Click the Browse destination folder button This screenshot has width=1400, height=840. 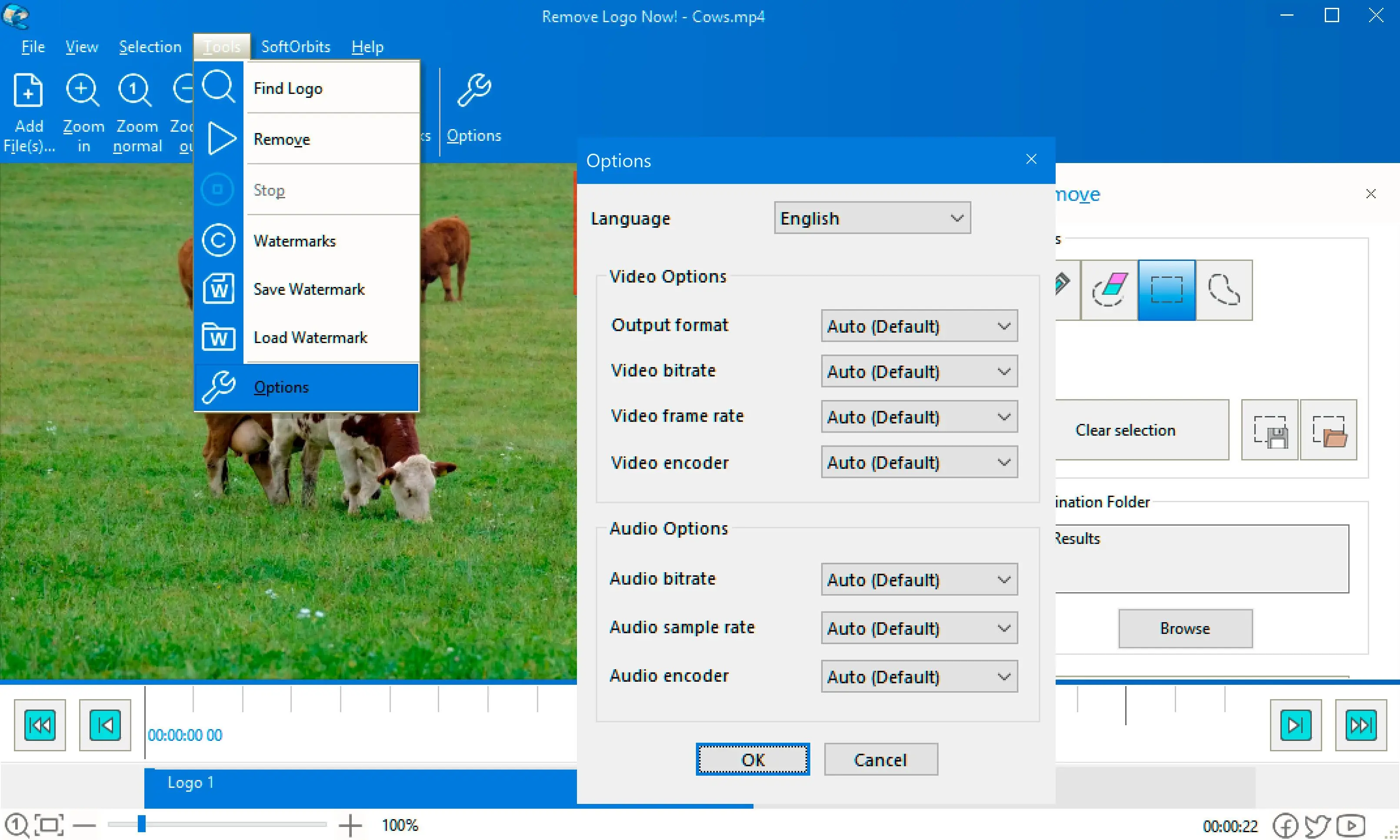(x=1185, y=628)
